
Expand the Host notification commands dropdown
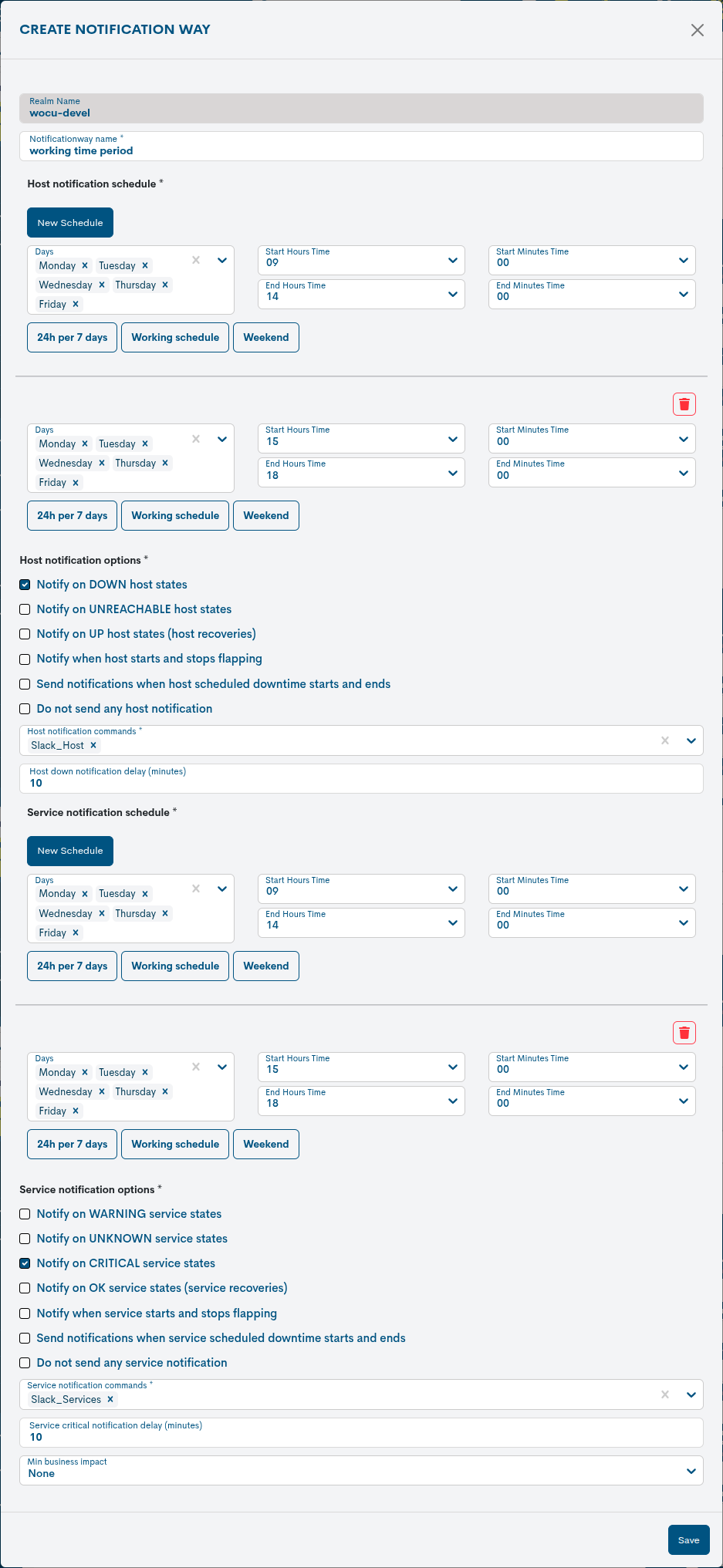691,740
